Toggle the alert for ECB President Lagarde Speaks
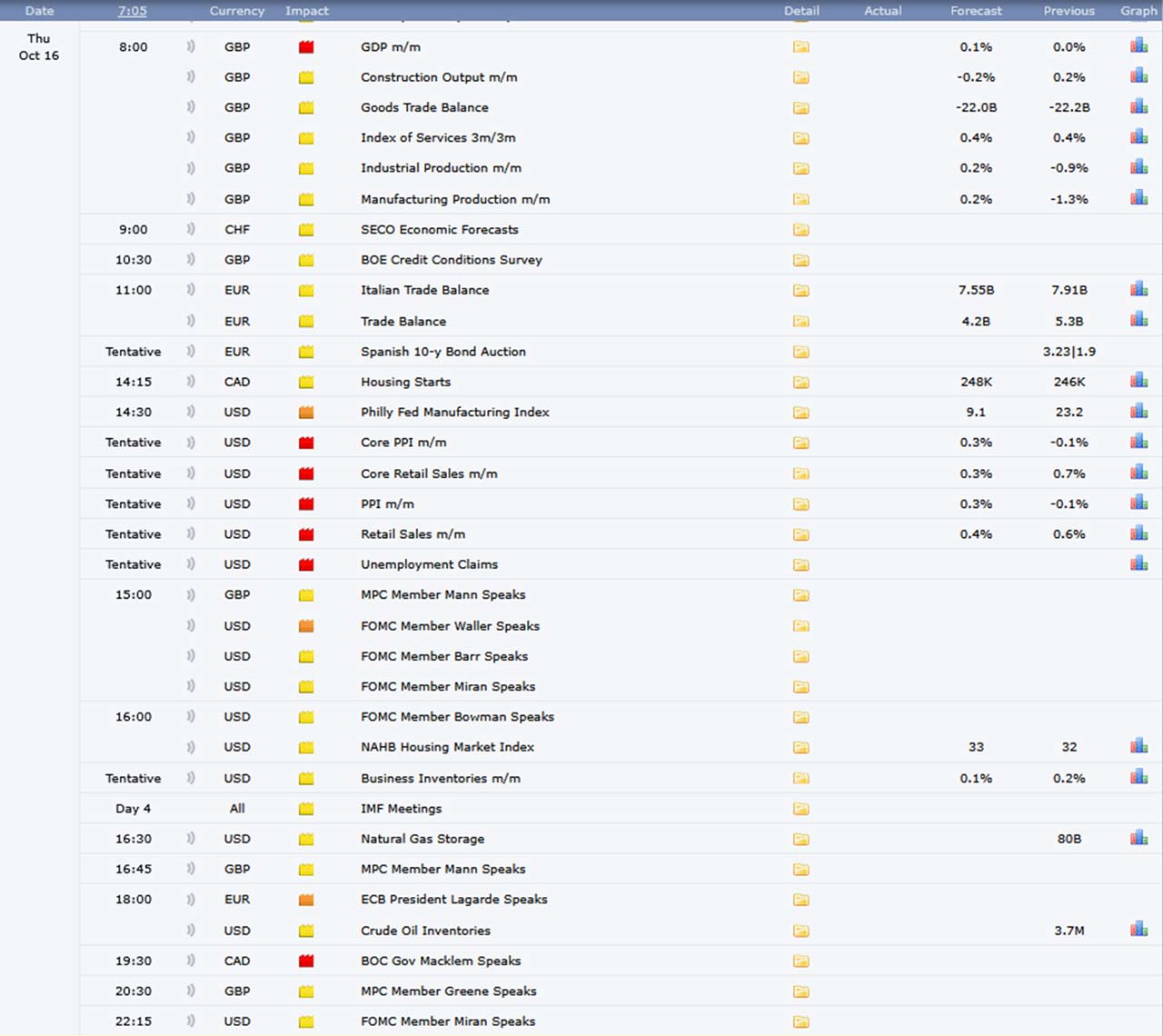The image size is (1163, 1036). pos(191,900)
